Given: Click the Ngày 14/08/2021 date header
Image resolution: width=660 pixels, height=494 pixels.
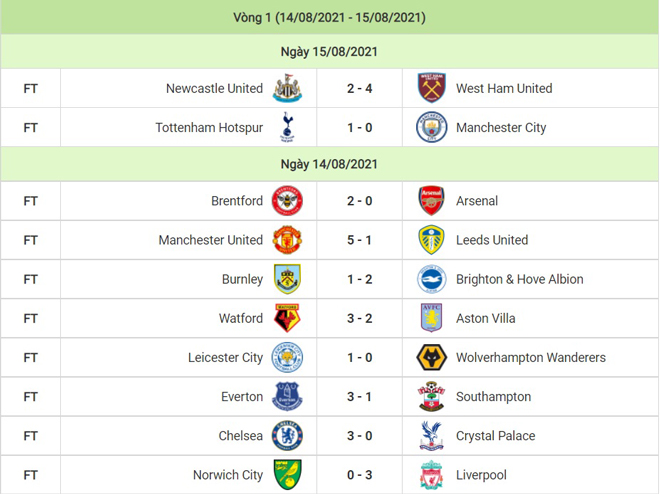Looking at the screenshot, I should pyautogui.click(x=330, y=164).
